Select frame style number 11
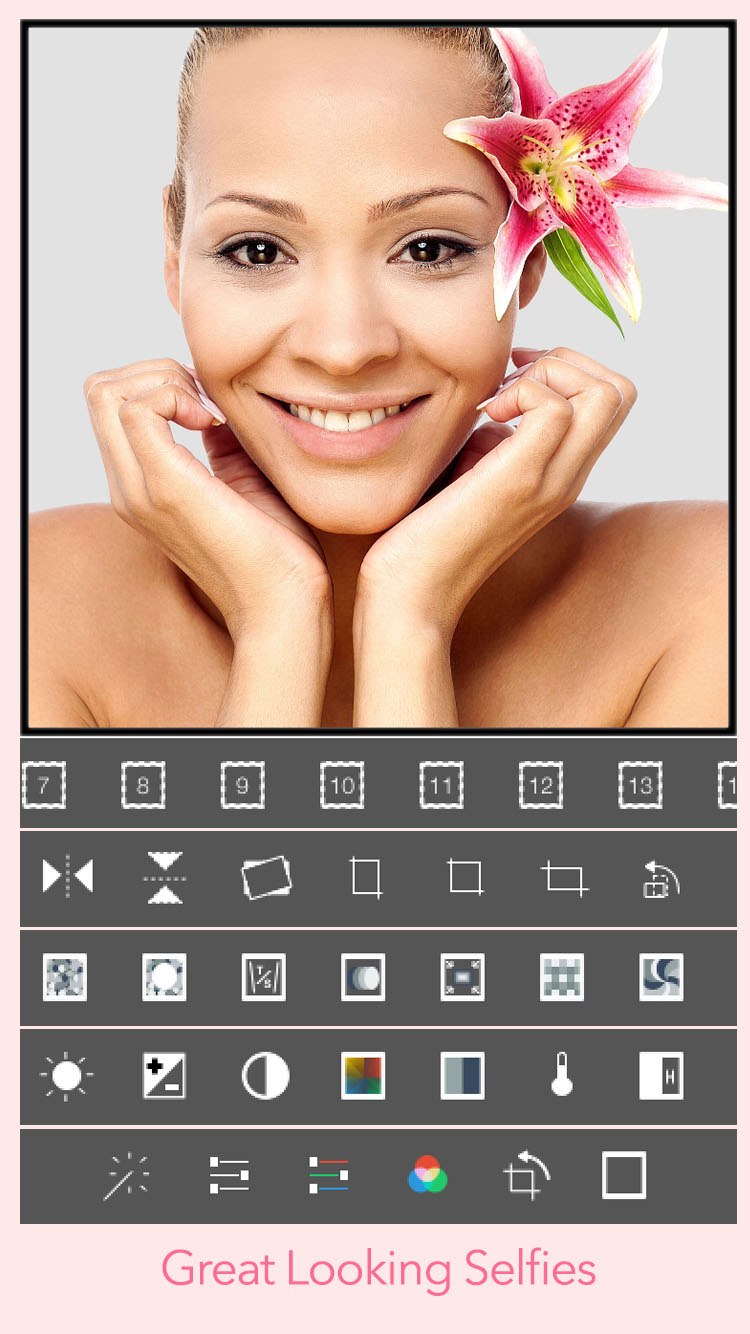 (x=441, y=785)
